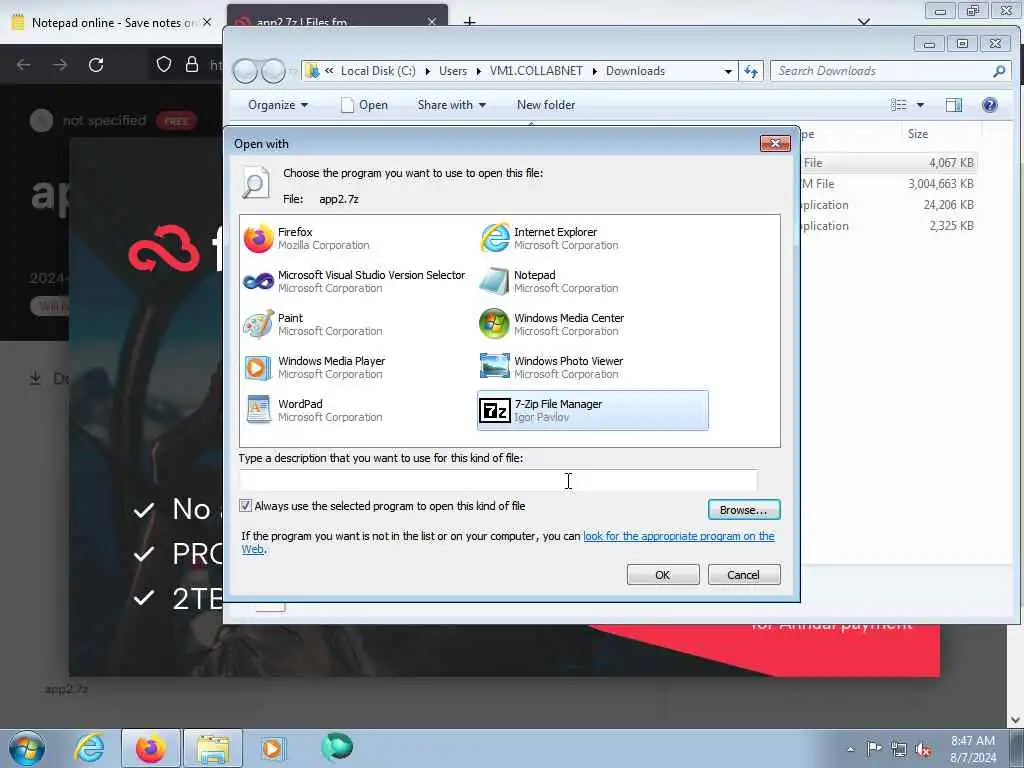Choose Windows Media Center icon

coord(494,325)
